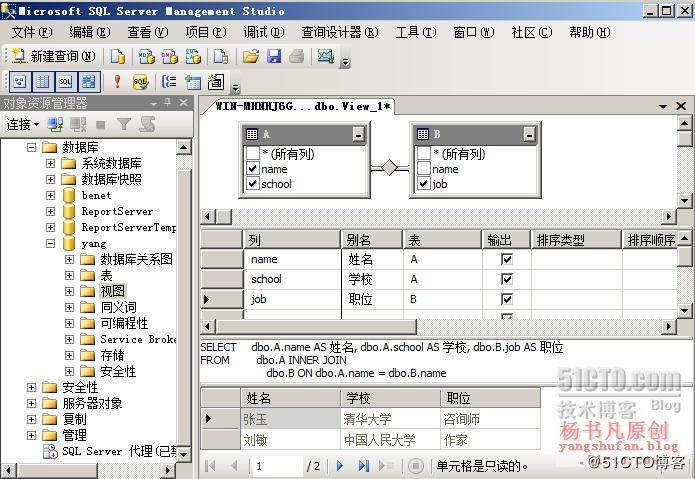Open the 工具(T) menu

point(416,32)
